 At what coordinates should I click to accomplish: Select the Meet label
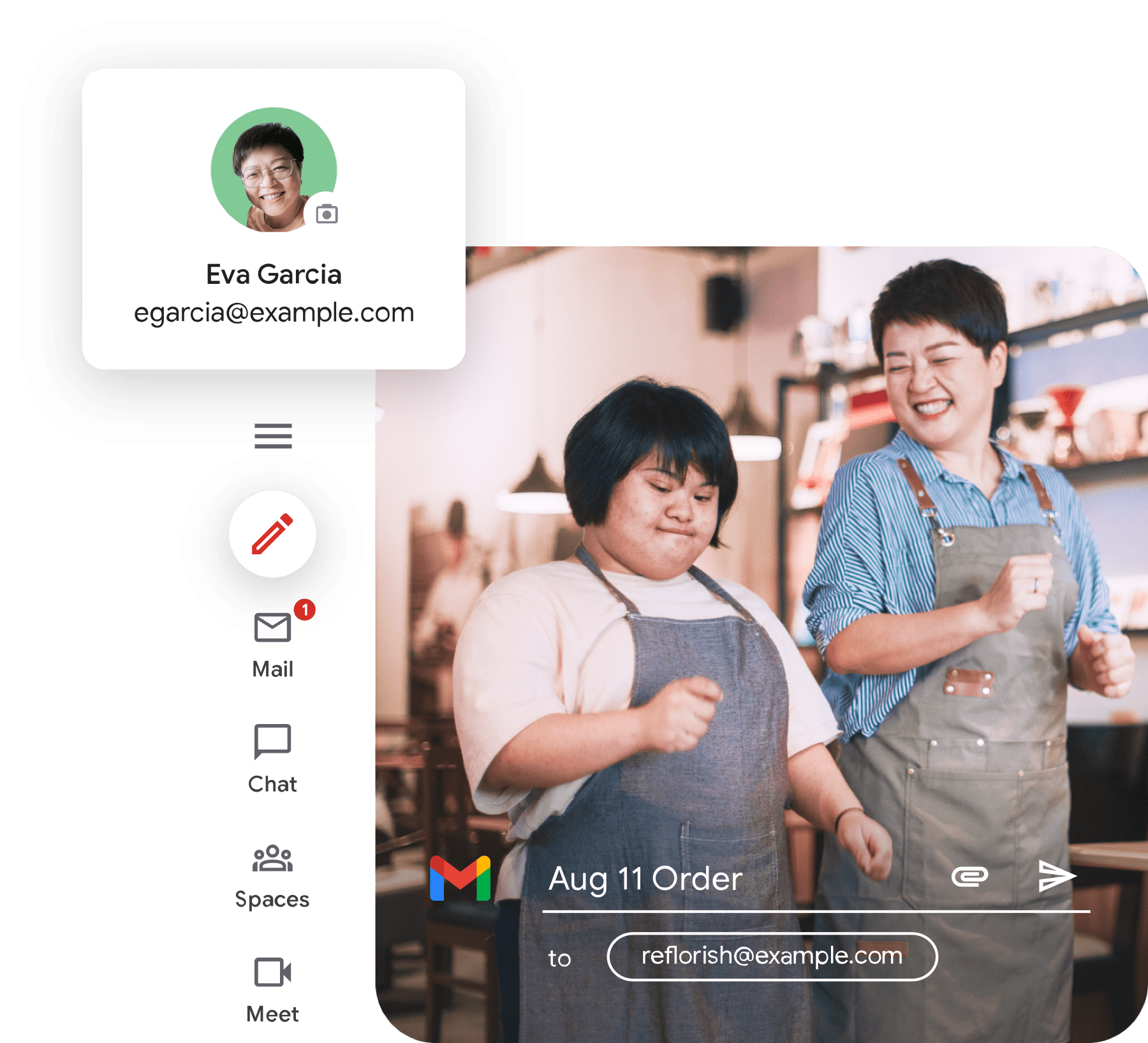pos(272,1014)
